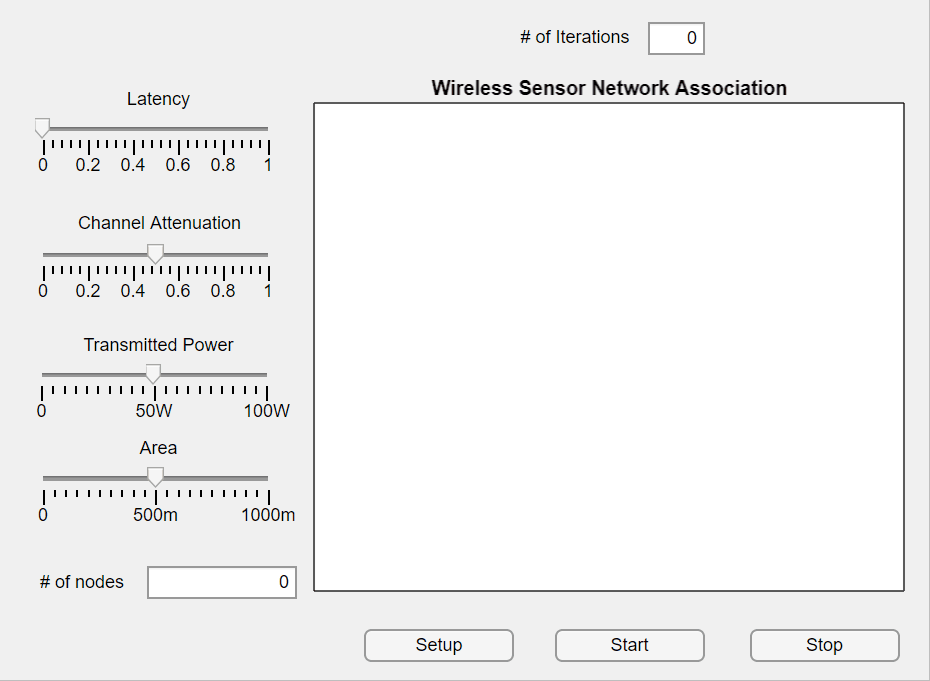Screen dimensions: 930x681
Task: Select the # of nodes input box
Action: (221, 582)
